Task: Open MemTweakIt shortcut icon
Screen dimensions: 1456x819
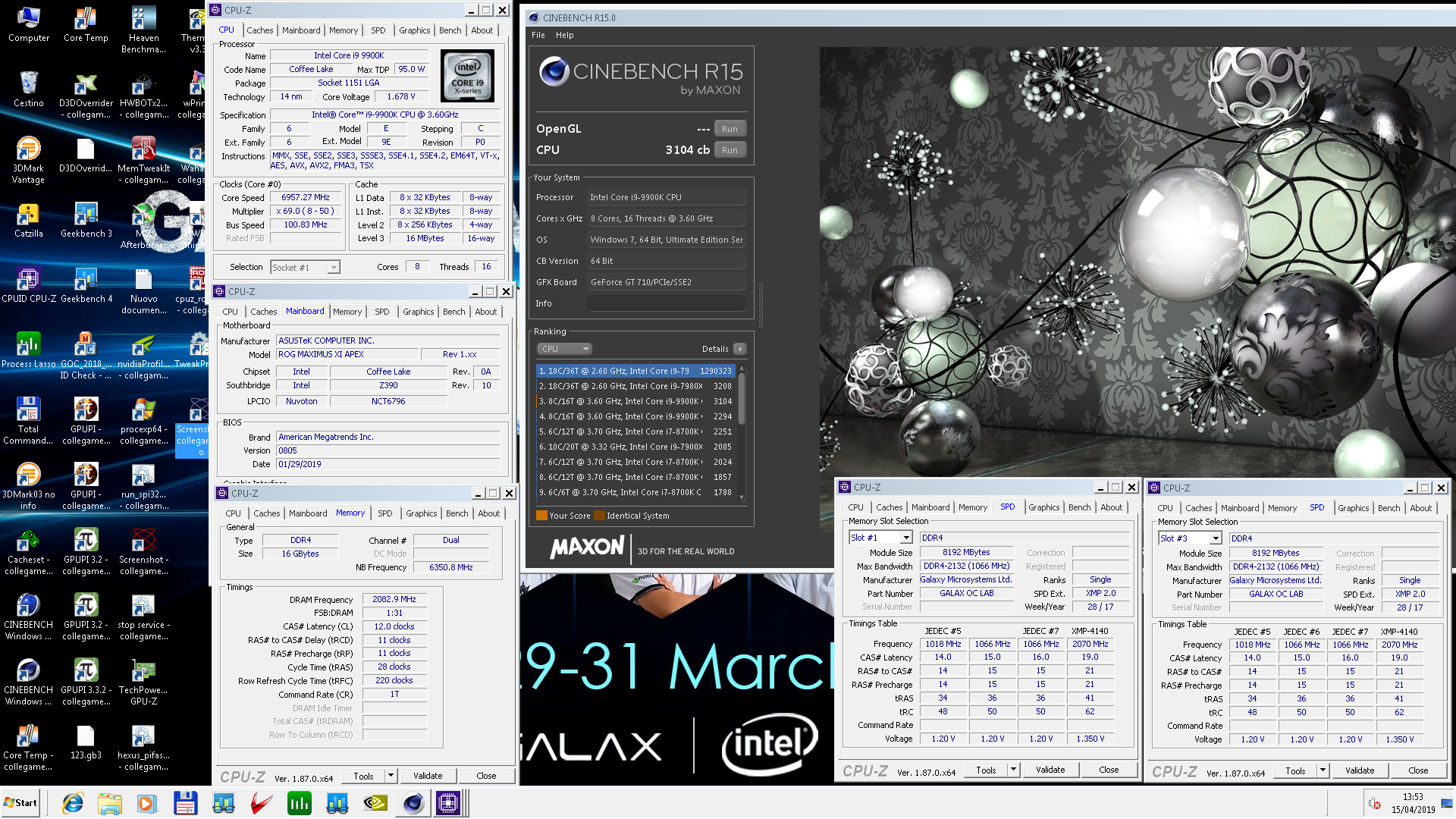Action: [x=143, y=161]
